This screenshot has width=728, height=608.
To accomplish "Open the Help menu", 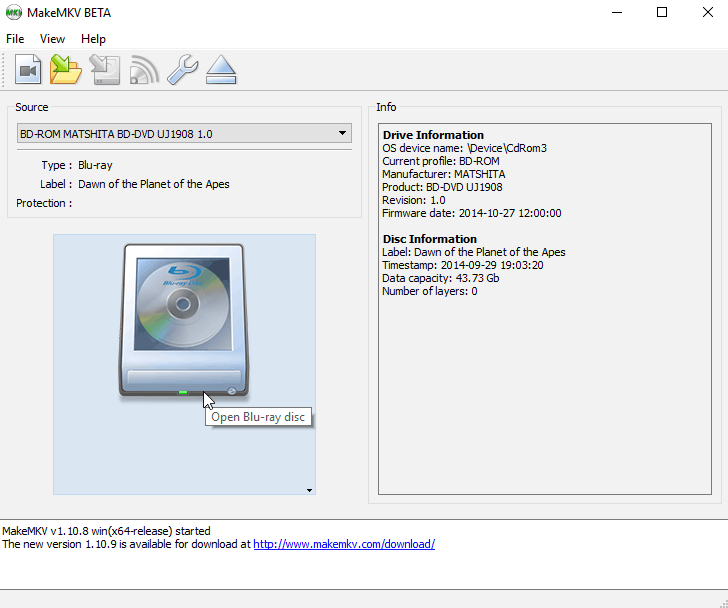I will click(93, 39).
